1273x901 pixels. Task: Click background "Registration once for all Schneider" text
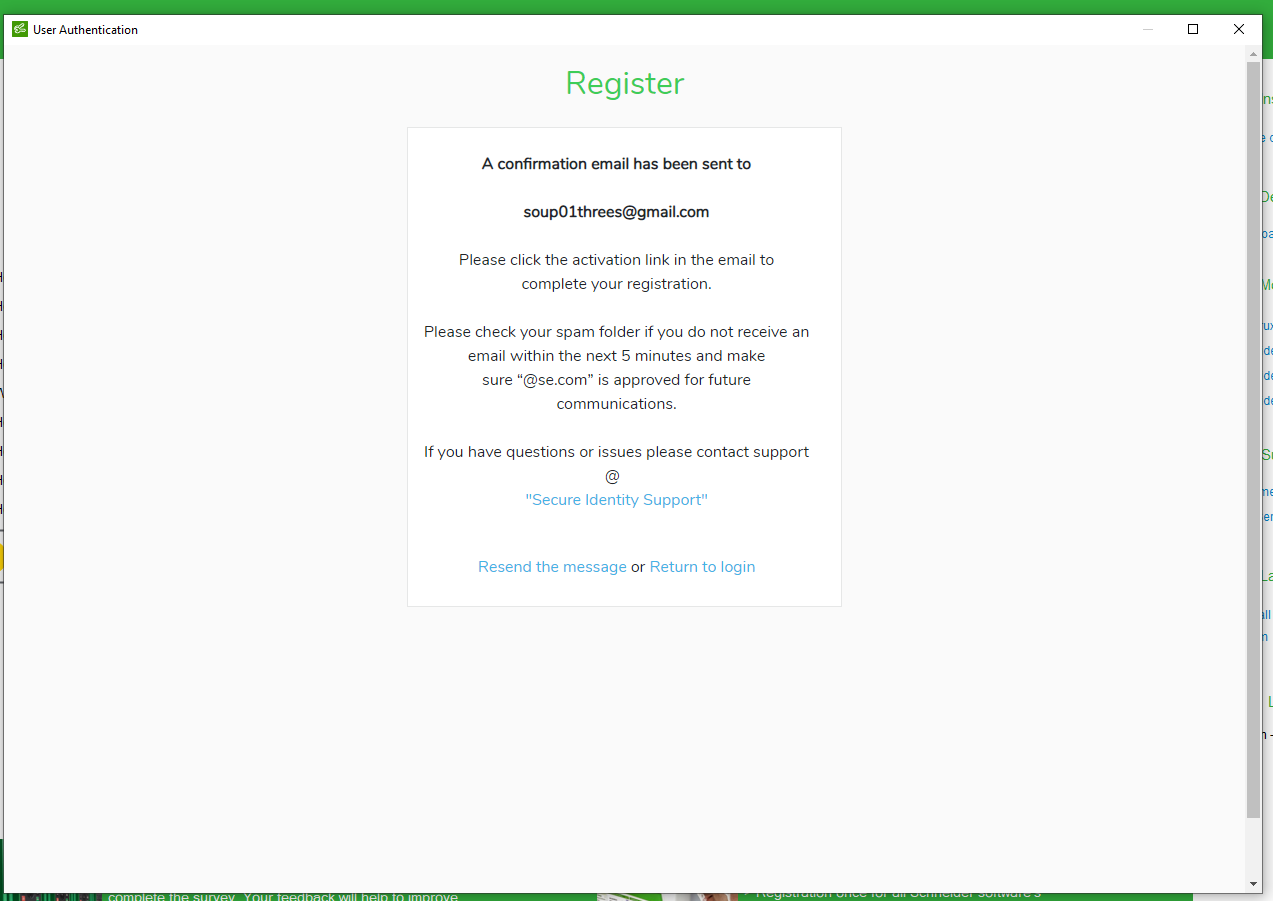coord(898,894)
